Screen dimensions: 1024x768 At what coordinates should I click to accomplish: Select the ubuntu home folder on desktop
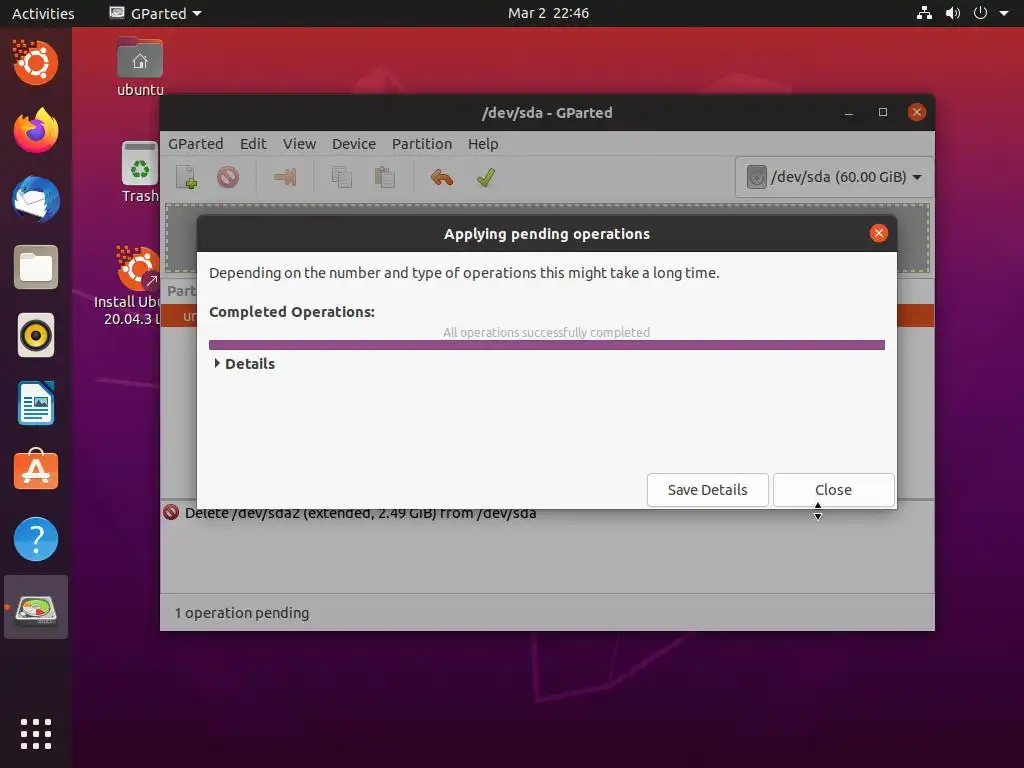(140, 67)
